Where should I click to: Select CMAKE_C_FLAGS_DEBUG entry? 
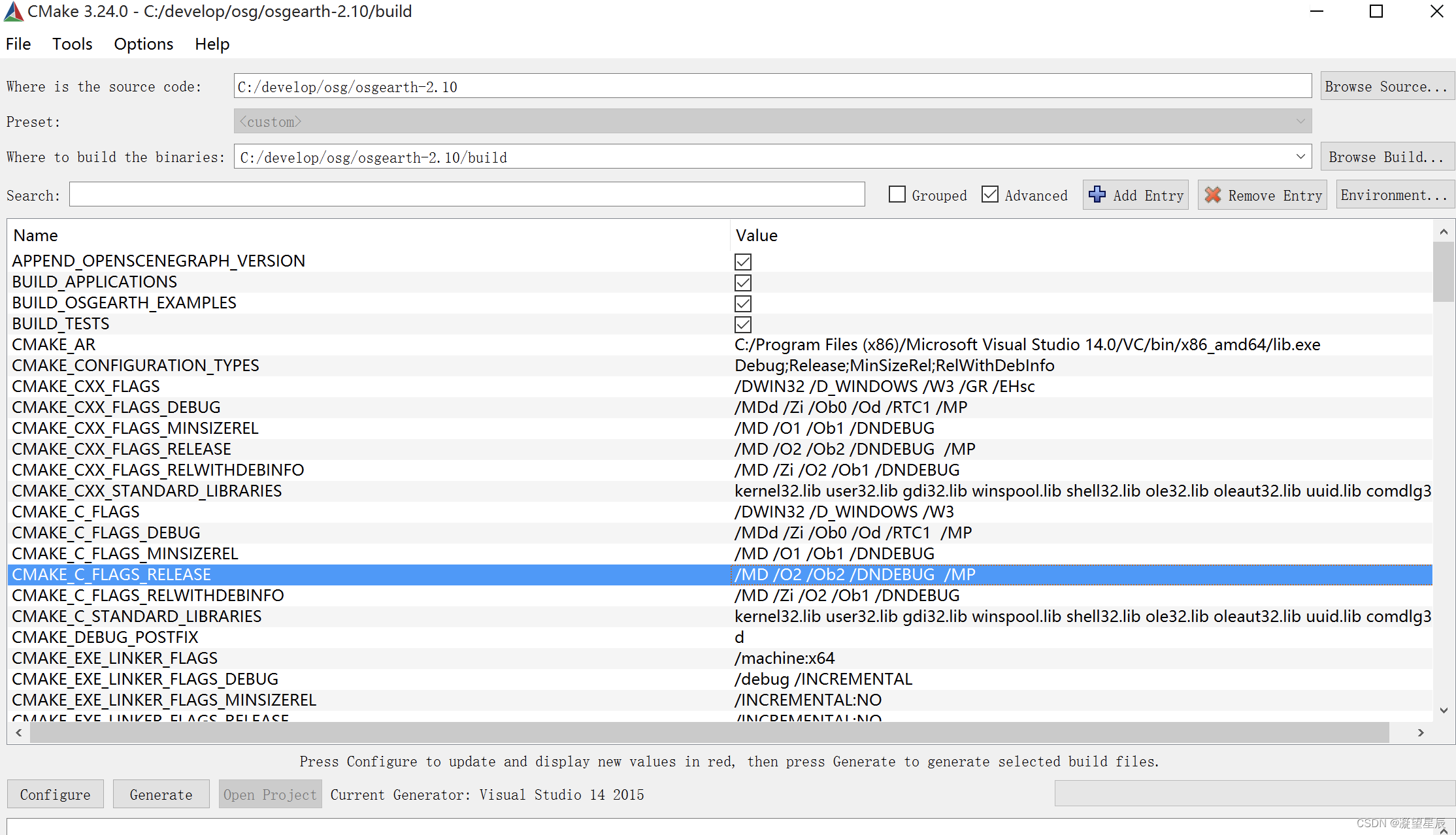click(106, 532)
